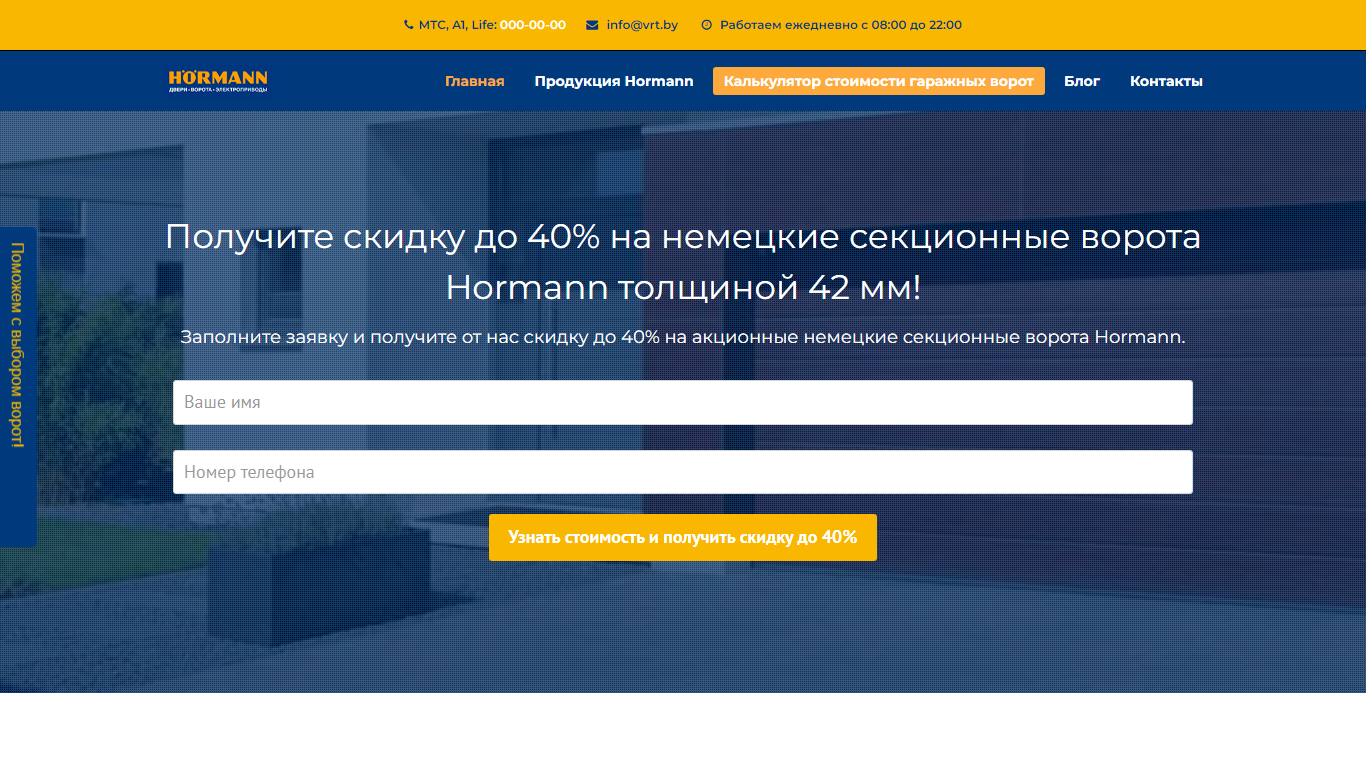Click the clock working-hours icon

point(707,25)
